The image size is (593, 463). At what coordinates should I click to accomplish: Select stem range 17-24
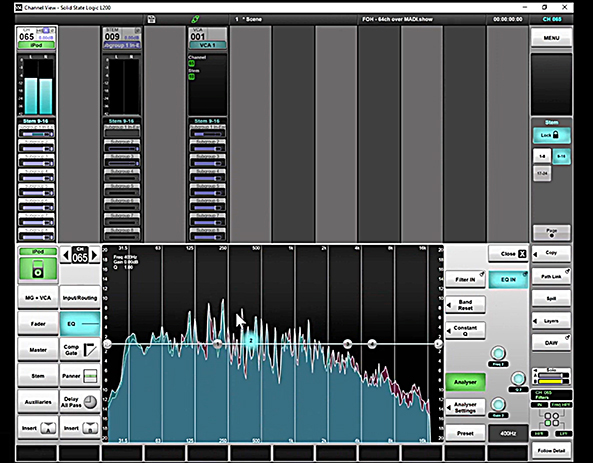[x=542, y=173]
